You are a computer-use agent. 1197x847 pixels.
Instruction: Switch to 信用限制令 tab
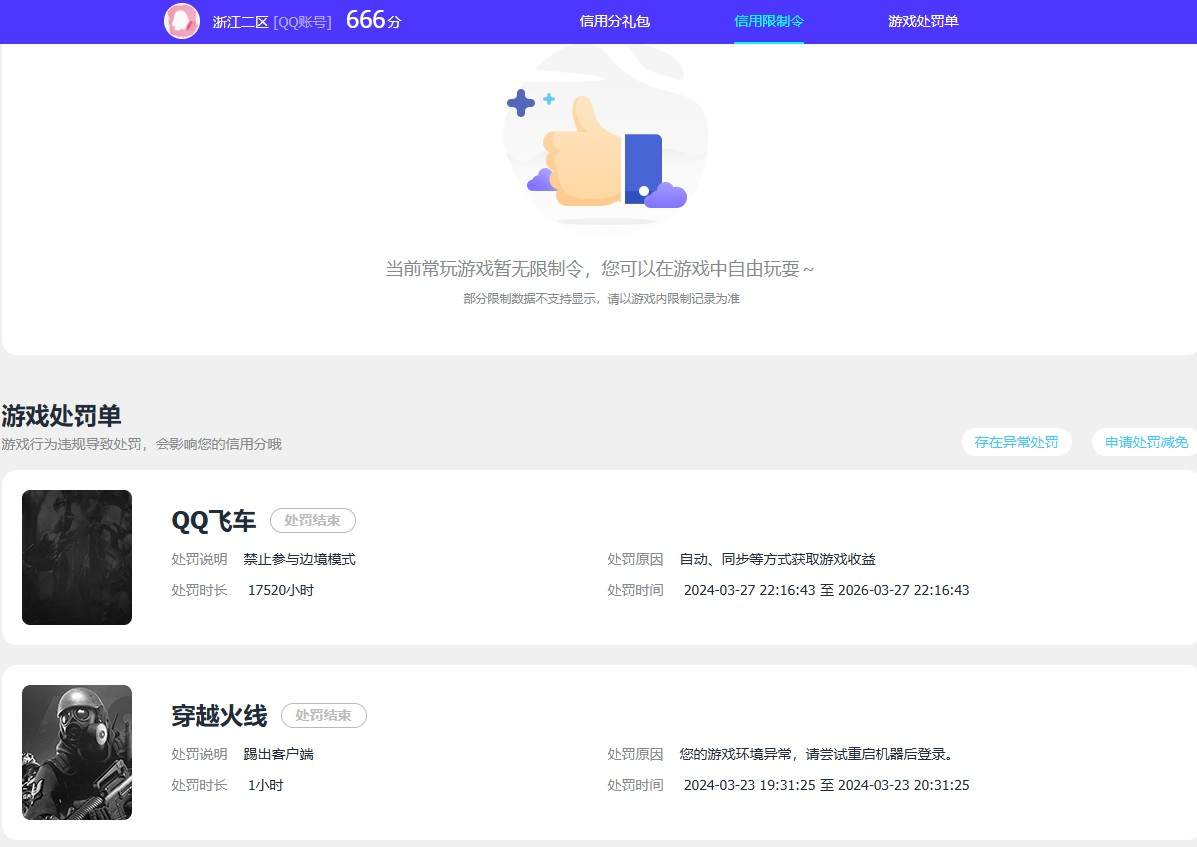tap(769, 21)
